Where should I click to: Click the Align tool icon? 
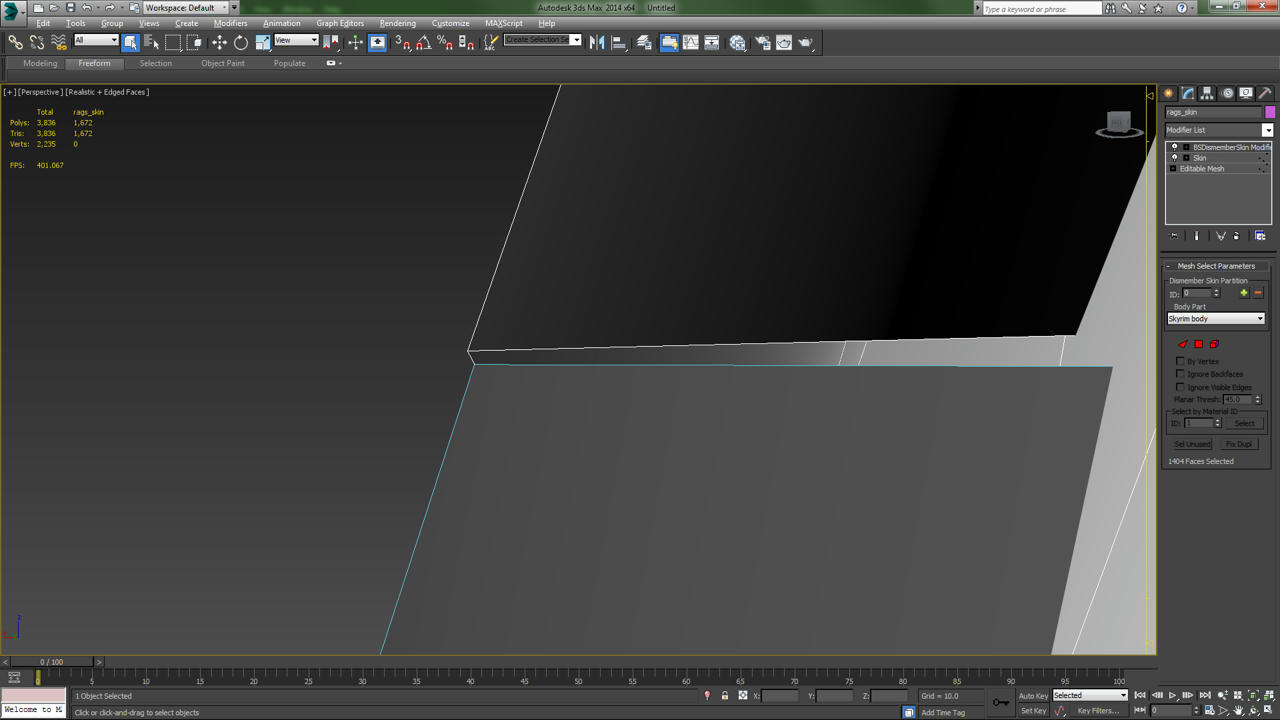coord(619,42)
